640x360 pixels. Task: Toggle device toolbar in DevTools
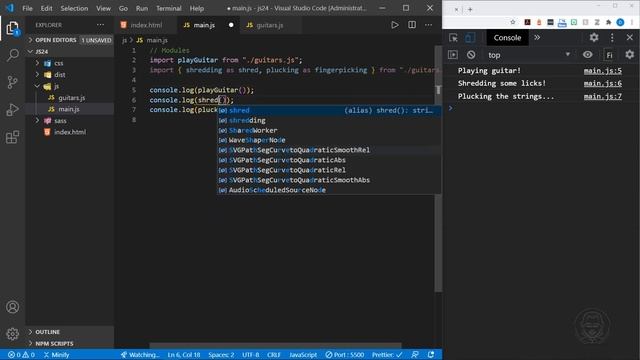pos(470,38)
